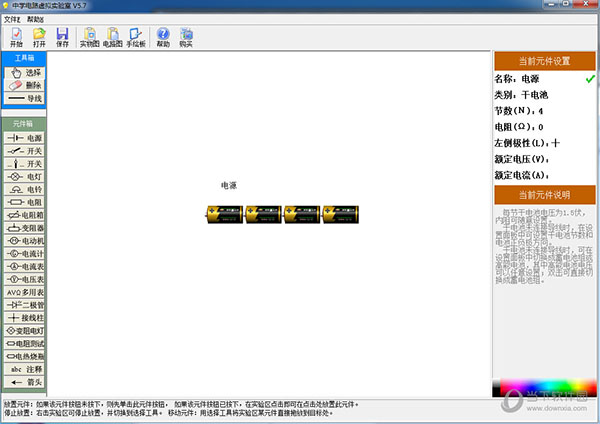Select the 删除 eraser tool
600x424 pixels.
(x=24, y=85)
